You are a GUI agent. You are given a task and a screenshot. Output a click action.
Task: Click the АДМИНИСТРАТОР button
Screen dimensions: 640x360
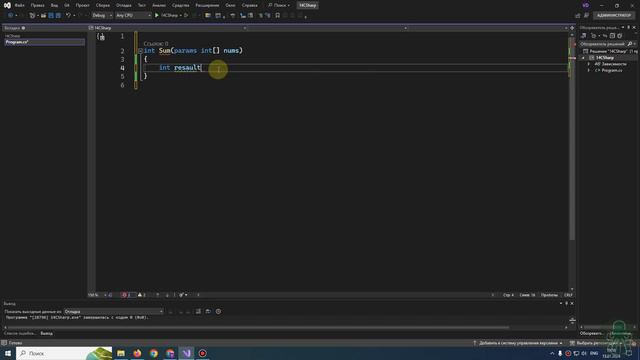coord(614,16)
